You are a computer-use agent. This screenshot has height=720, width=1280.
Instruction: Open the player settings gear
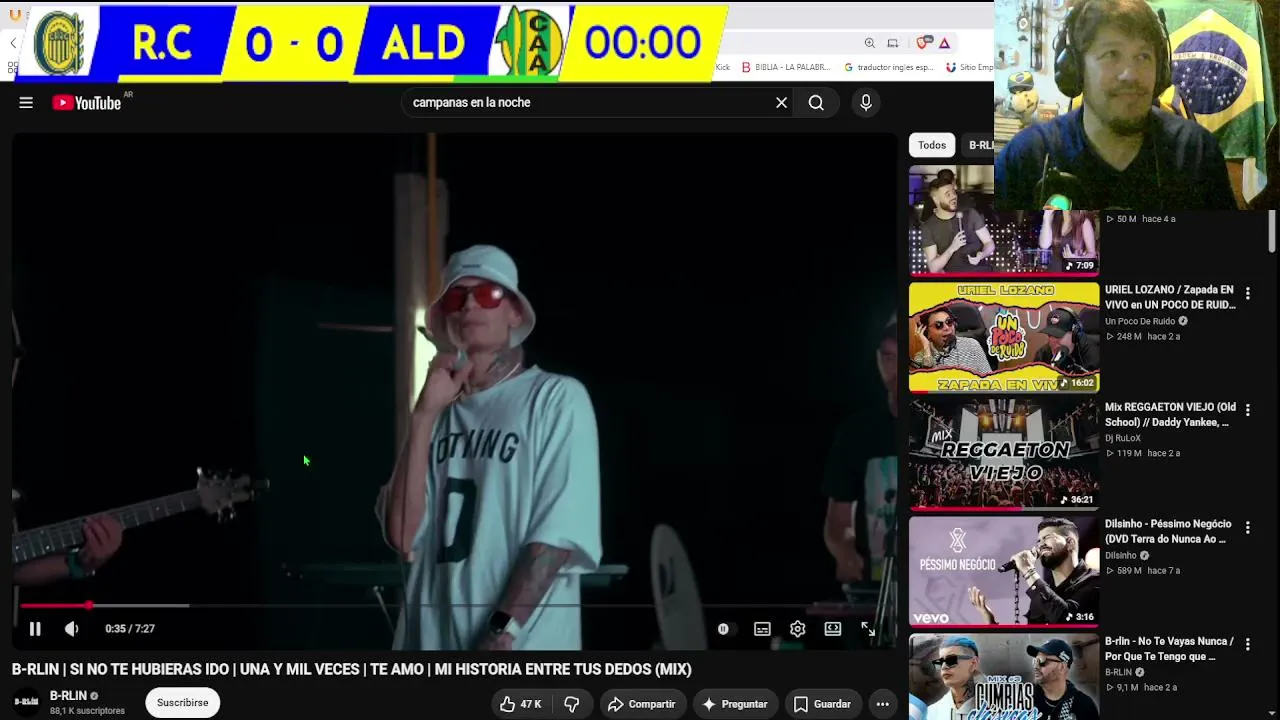(x=797, y=629)
